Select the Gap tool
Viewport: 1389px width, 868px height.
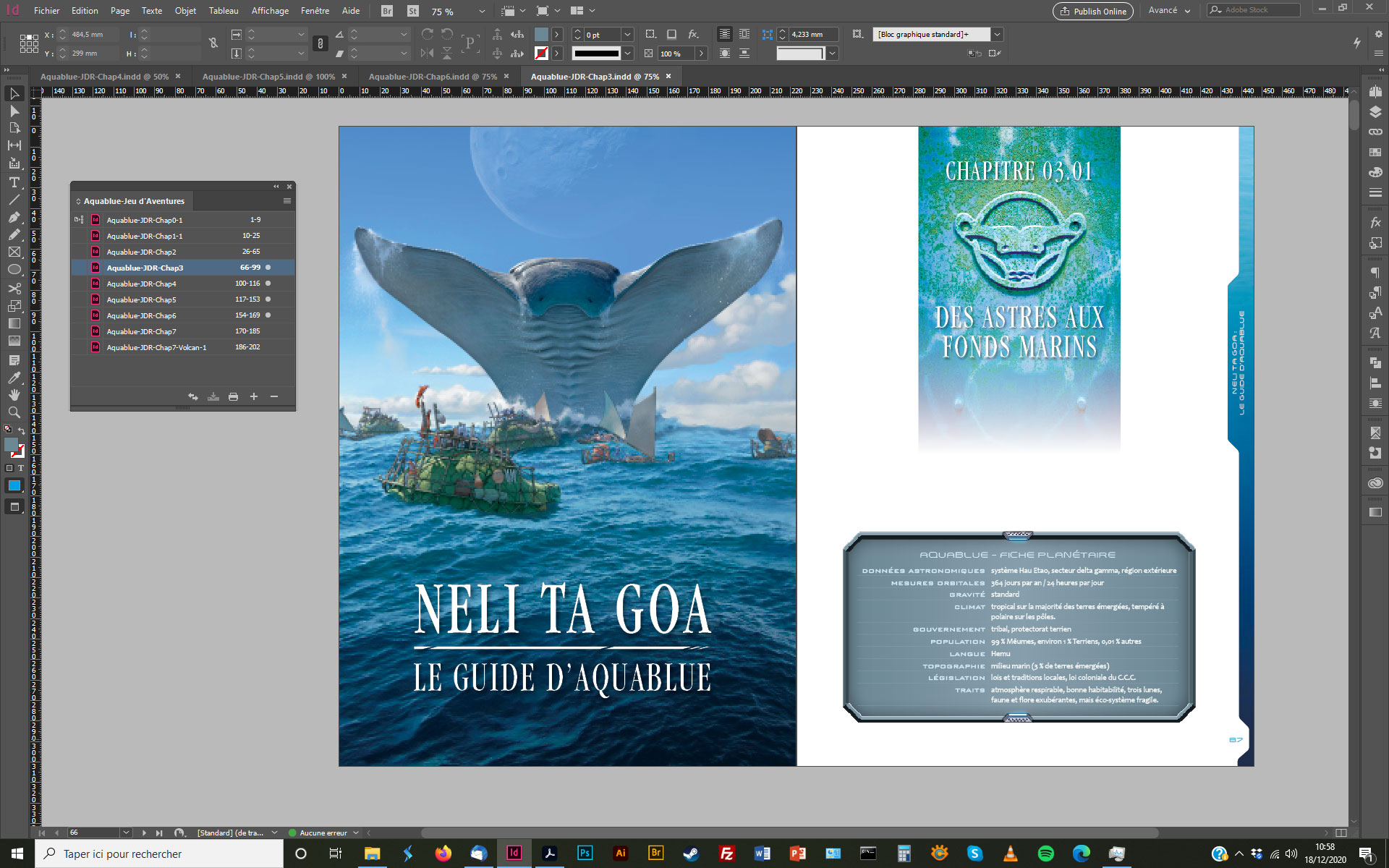tap(14, 145)
